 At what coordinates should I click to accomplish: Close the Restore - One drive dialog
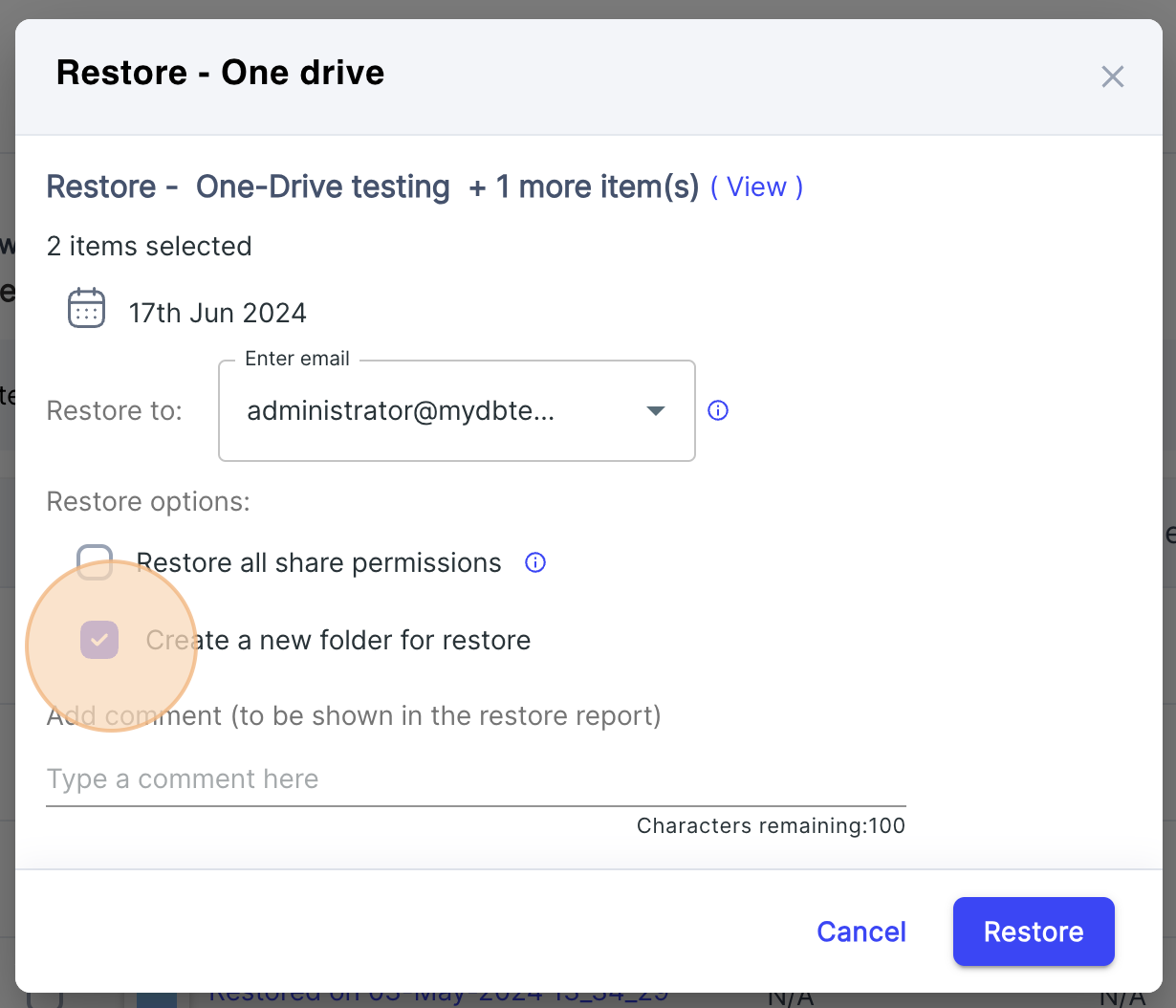click(1112, 77)
